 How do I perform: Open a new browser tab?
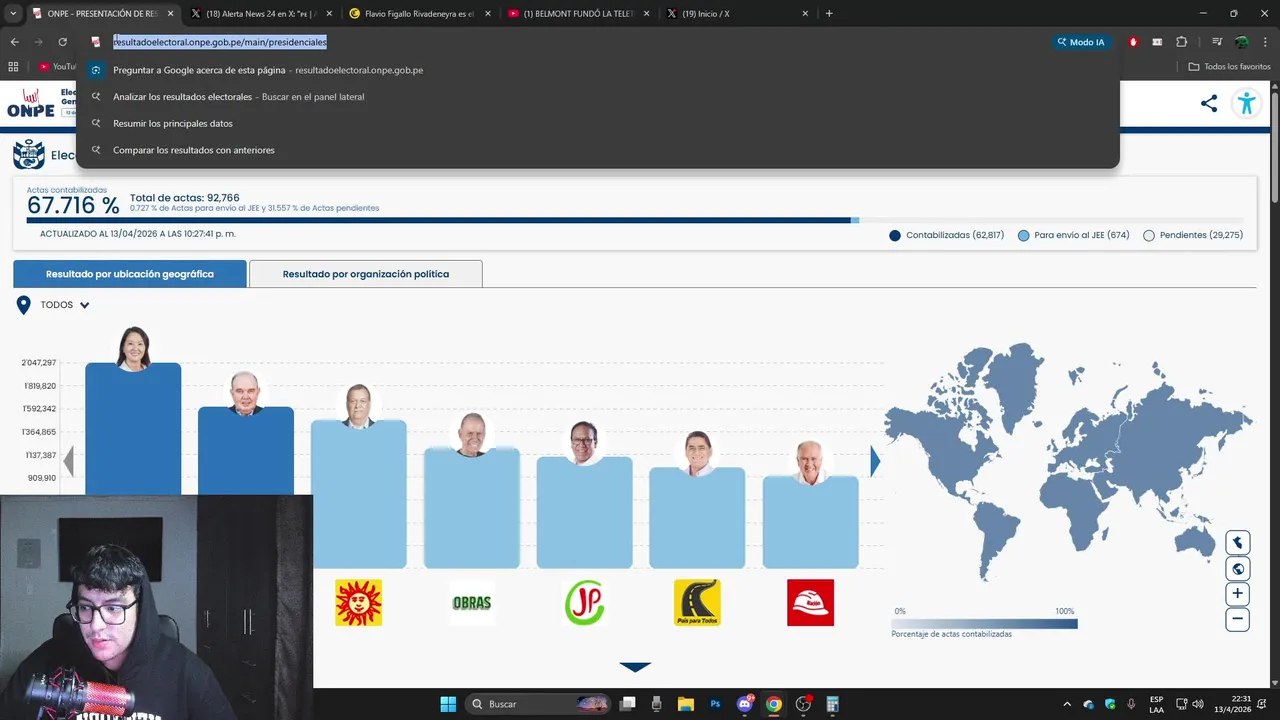[829, 13]
